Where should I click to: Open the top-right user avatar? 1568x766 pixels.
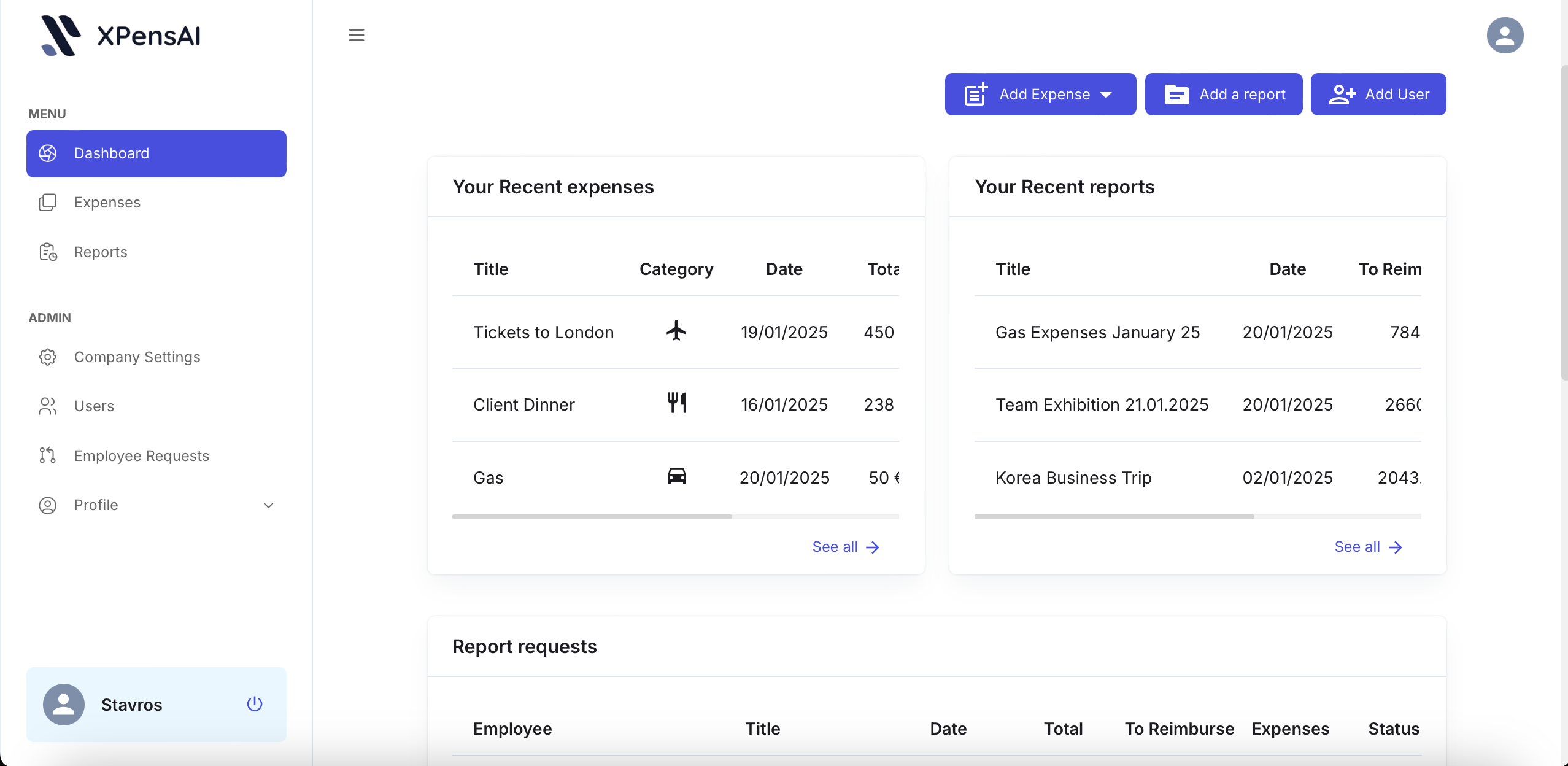(x=1505, y=35)
